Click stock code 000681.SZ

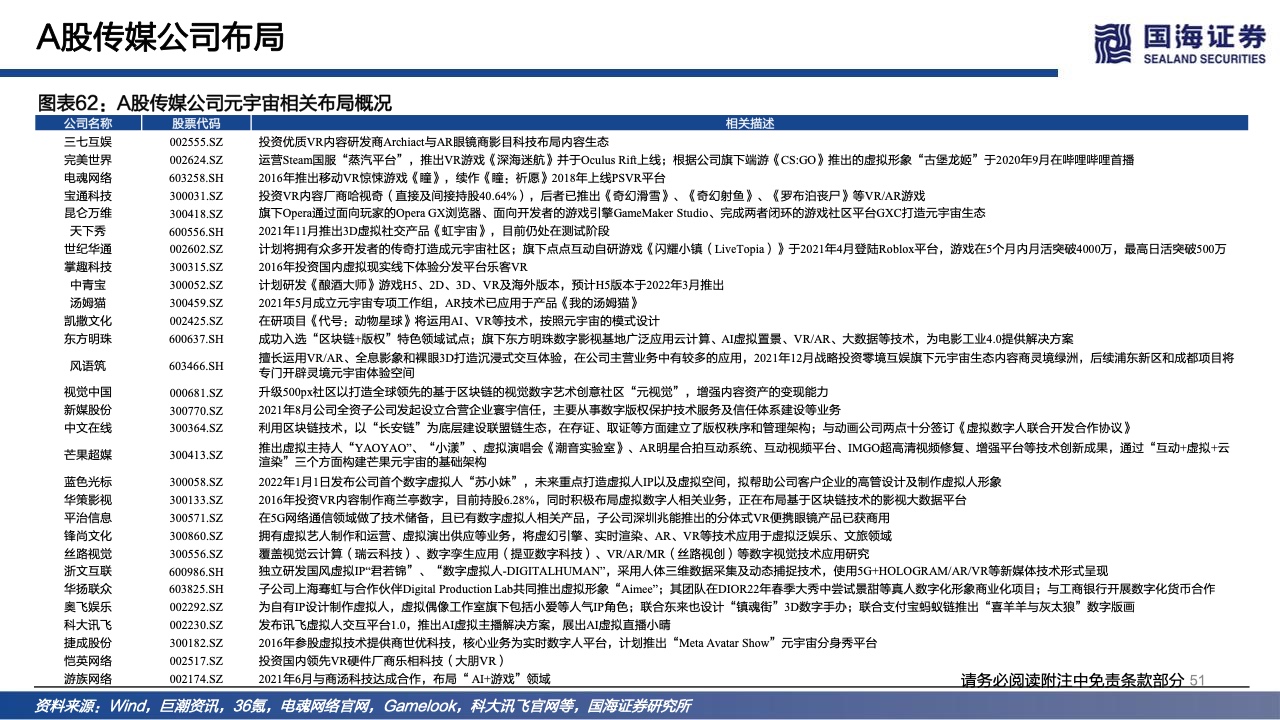[196, 392]
